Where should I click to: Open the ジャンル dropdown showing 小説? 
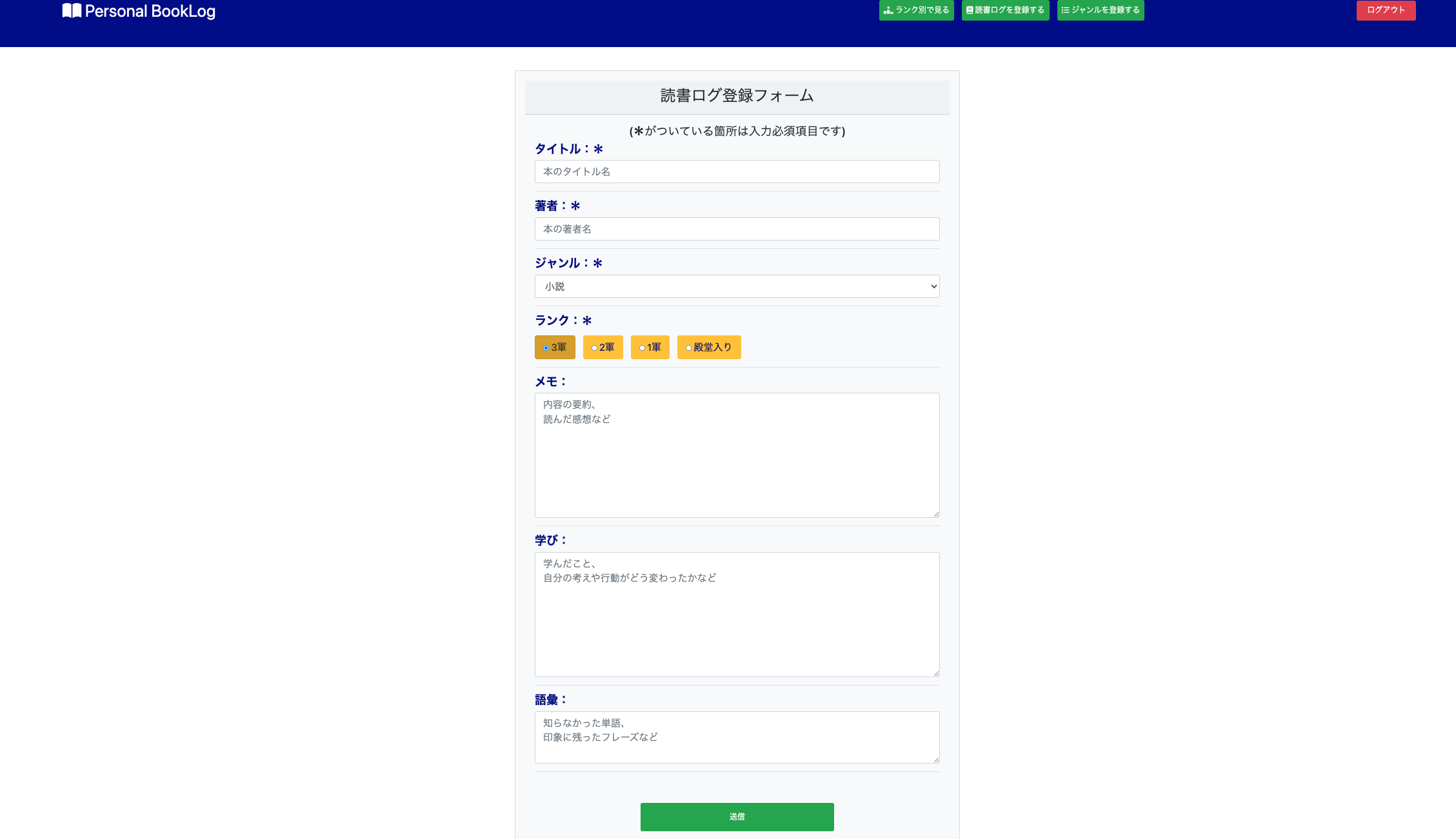(737, 286)
